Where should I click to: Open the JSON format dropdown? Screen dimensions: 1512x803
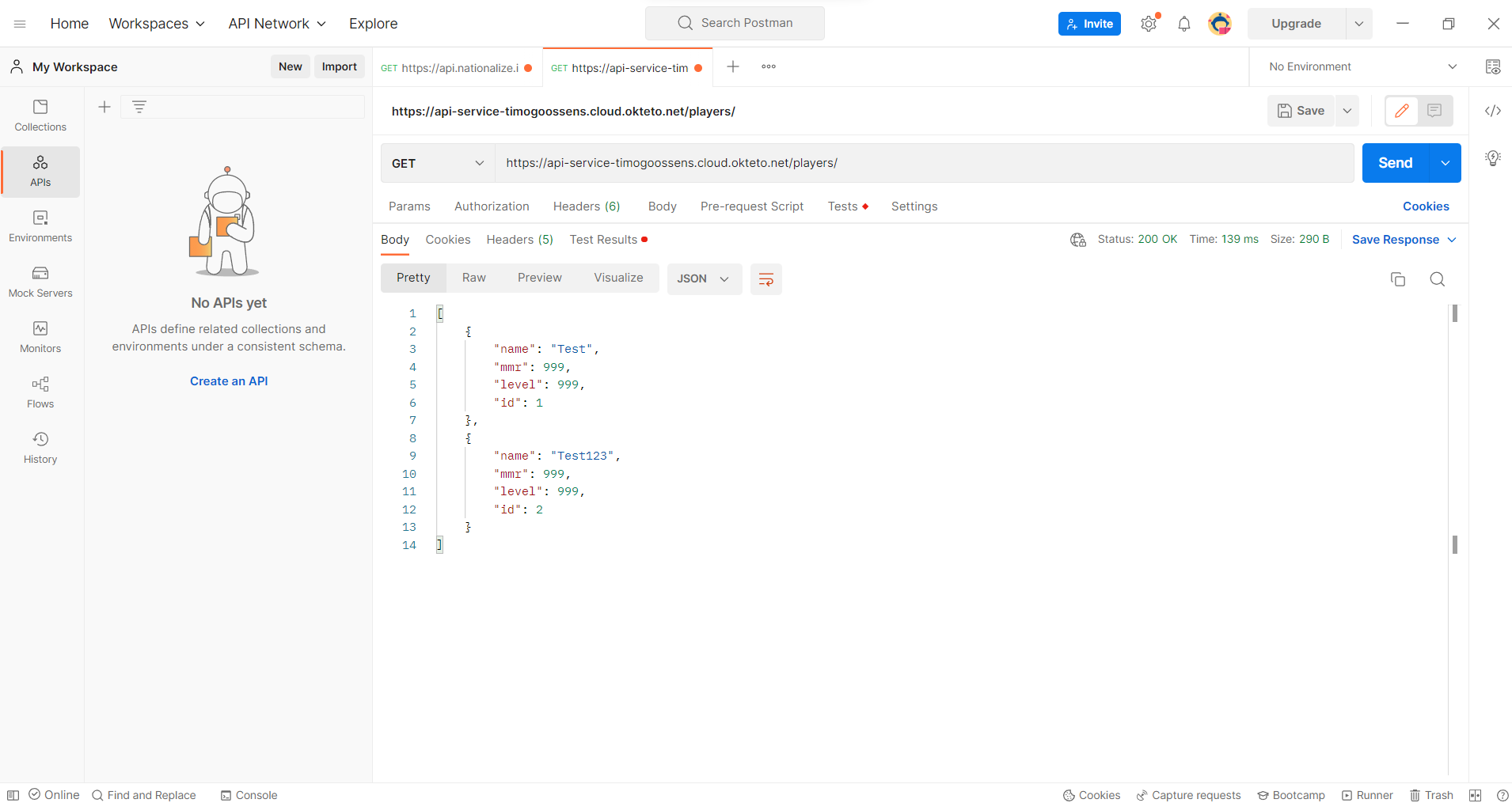click(704, 279)
